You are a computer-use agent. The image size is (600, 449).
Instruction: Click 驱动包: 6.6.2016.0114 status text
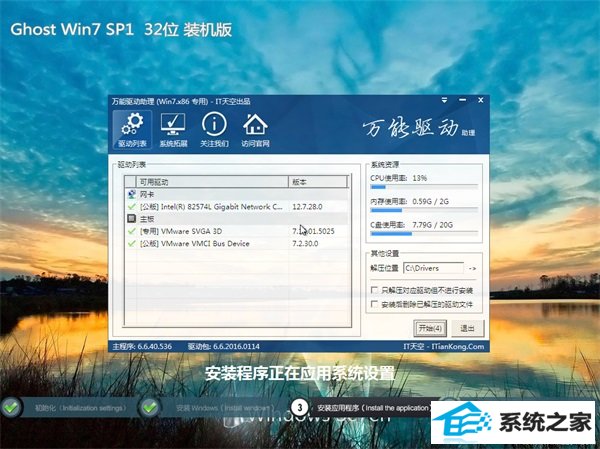(x=223, y=347)
